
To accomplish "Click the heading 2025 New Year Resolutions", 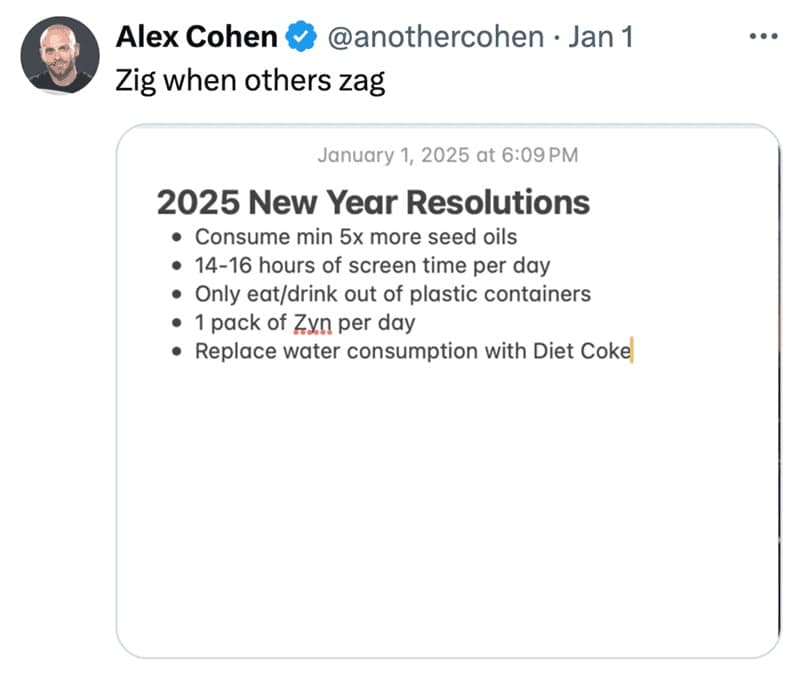I will pos(373,202).
